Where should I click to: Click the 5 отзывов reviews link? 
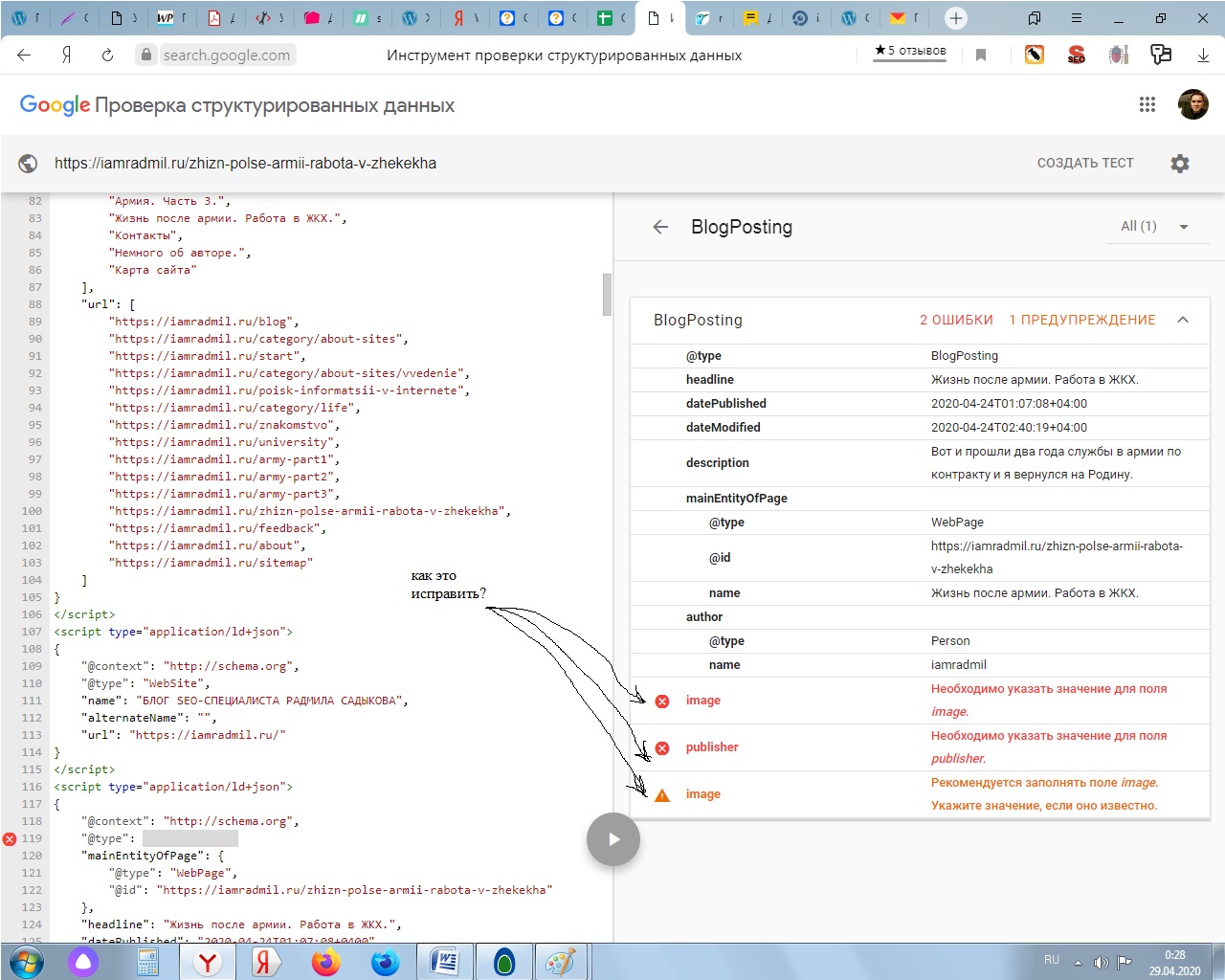pos(910,51)
